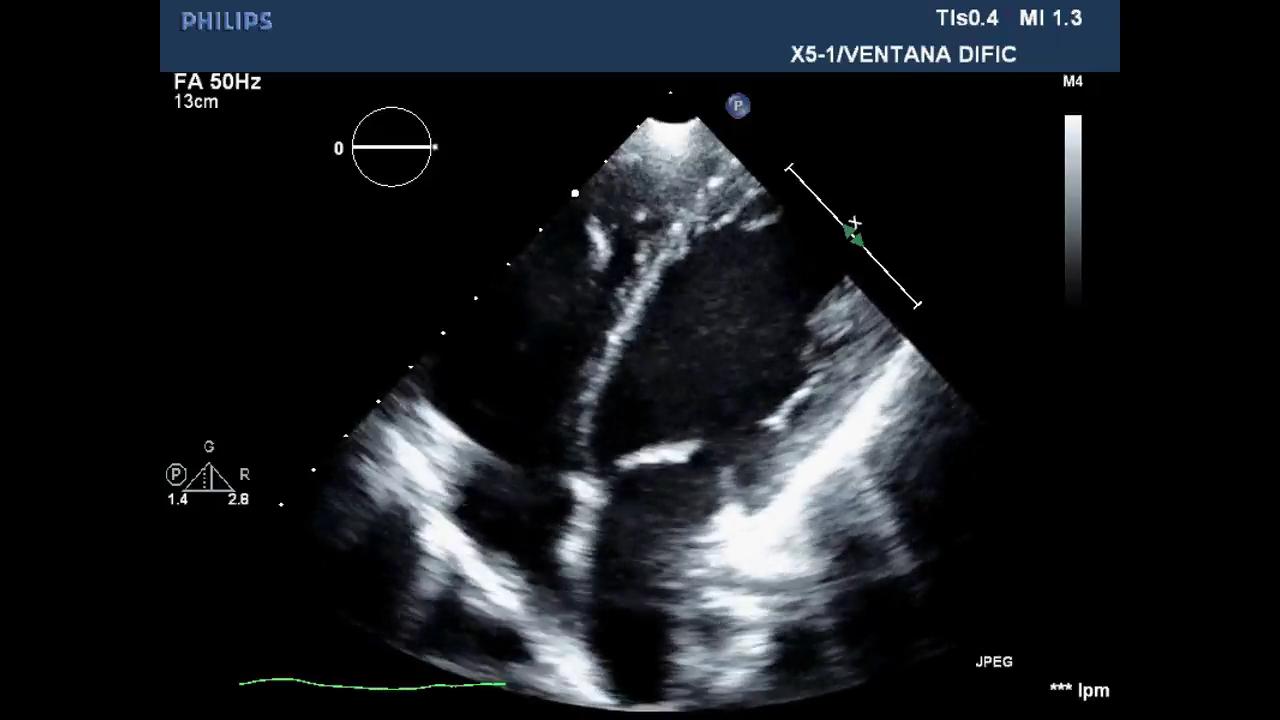This screenshot has width=1280, height=720.
Task: Click the MI 1.3 mechanical index readout
Action: click(1050, 19)
